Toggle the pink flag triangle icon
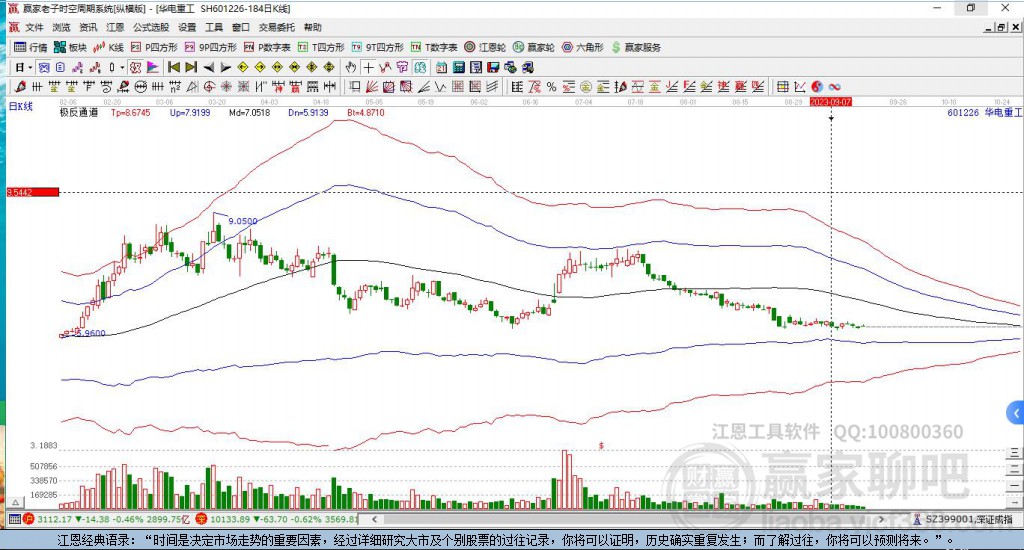Screen dimensions: 1024x550 coord(153,67)
